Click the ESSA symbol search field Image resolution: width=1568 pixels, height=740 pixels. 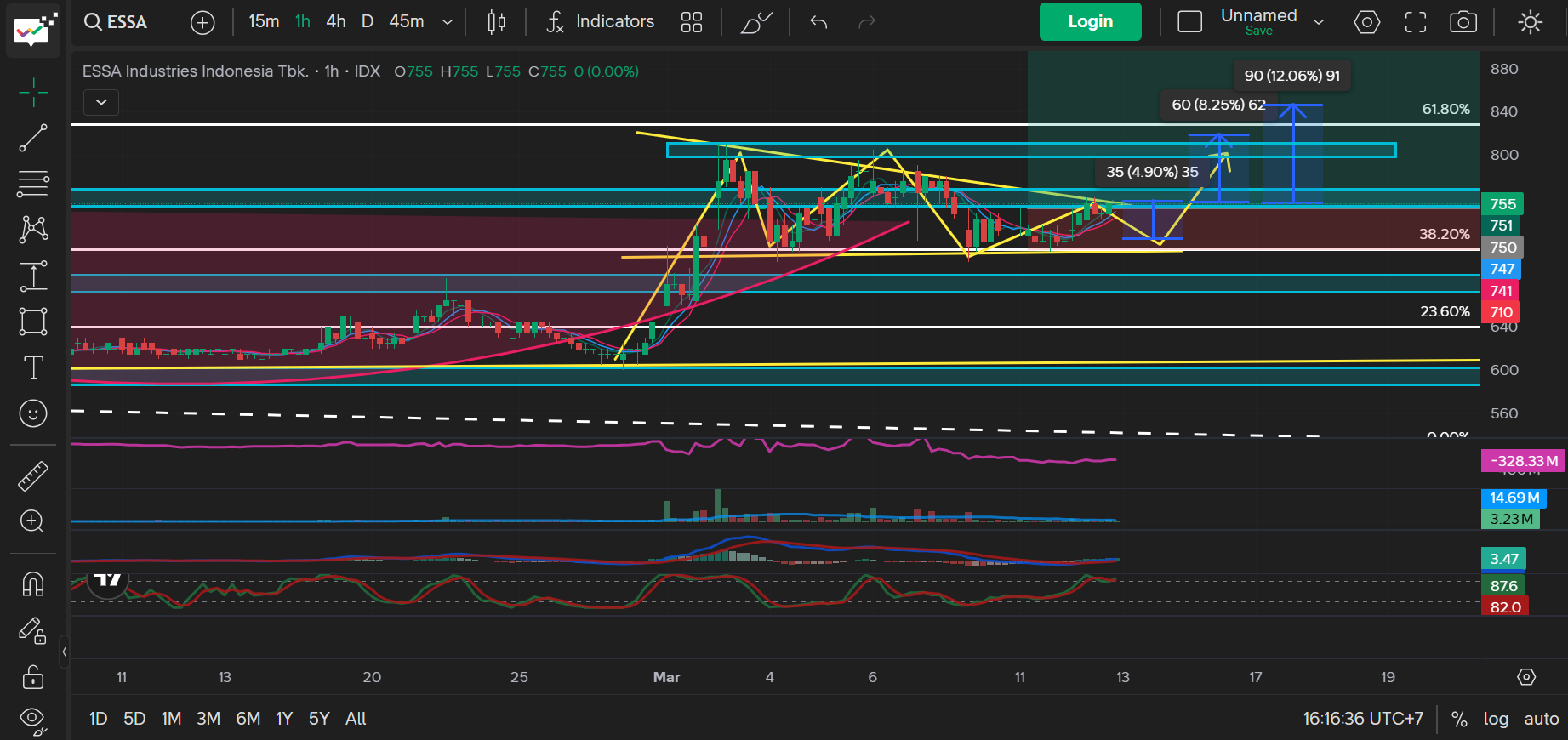tap(117, 22)
